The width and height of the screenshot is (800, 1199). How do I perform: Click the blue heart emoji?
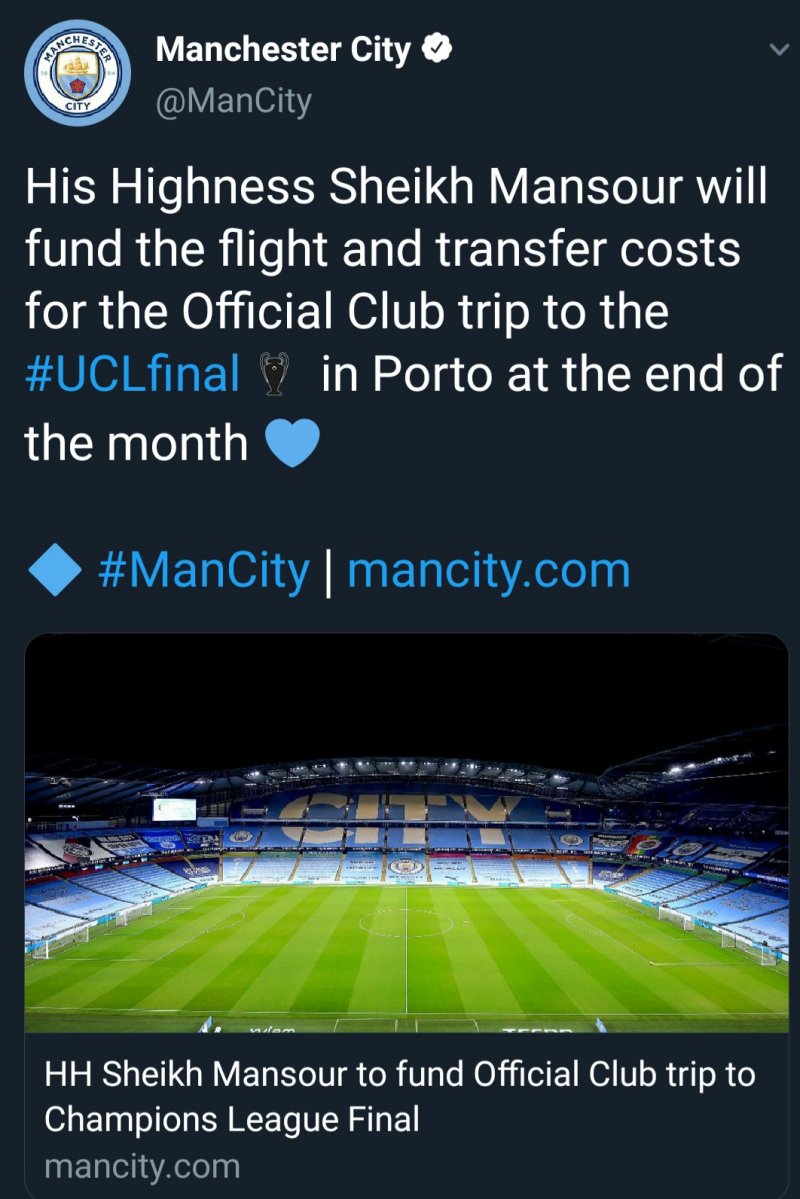click(293, 441)
